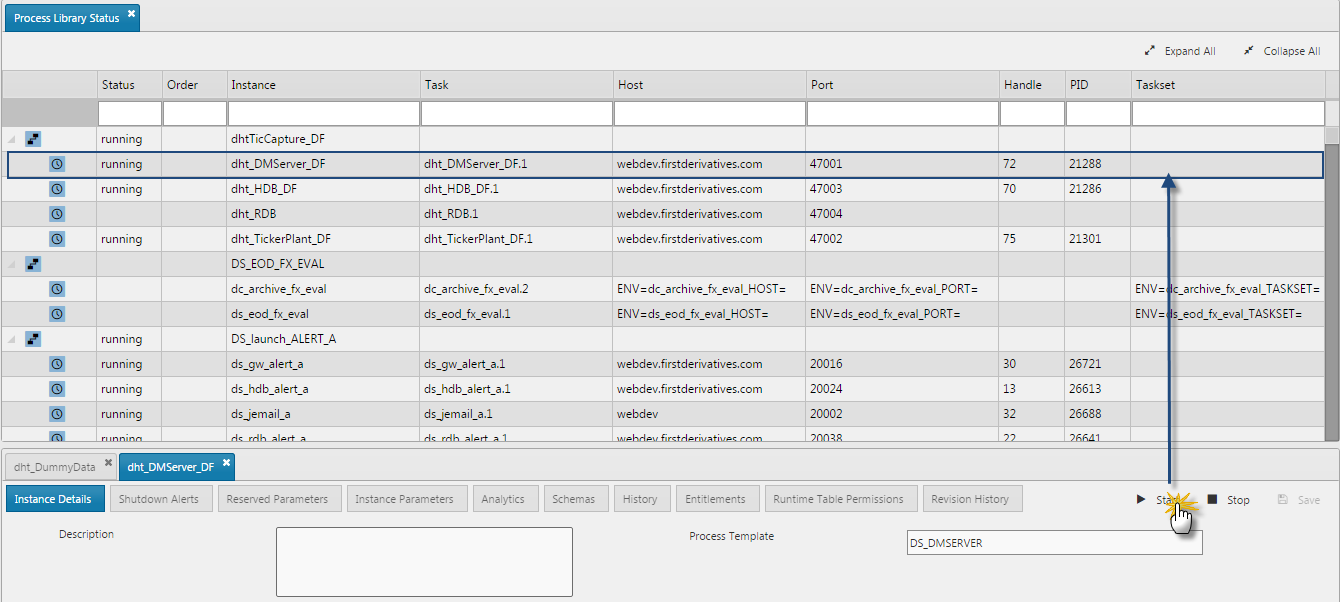Sort by the Instance column header
The image size is (1340, 602).
[x=323, y=85]
